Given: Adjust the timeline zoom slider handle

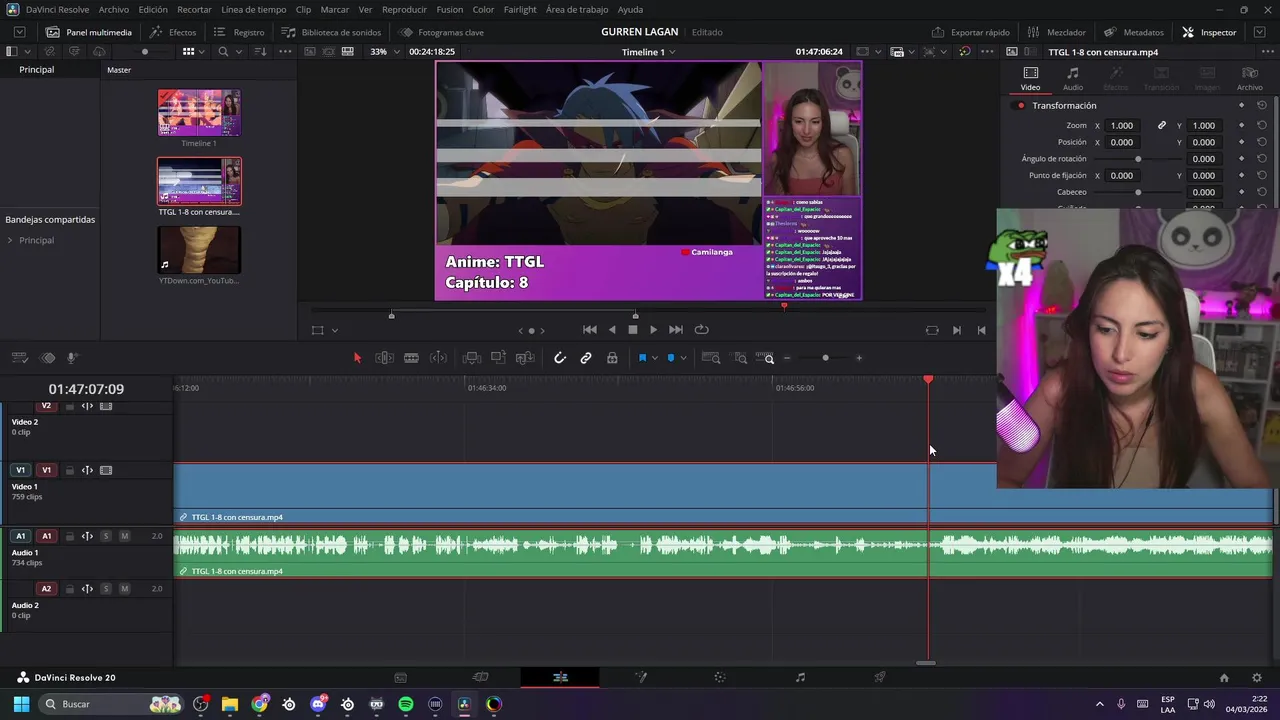Looking at the screenshot, I should click(x=825, y=358).
